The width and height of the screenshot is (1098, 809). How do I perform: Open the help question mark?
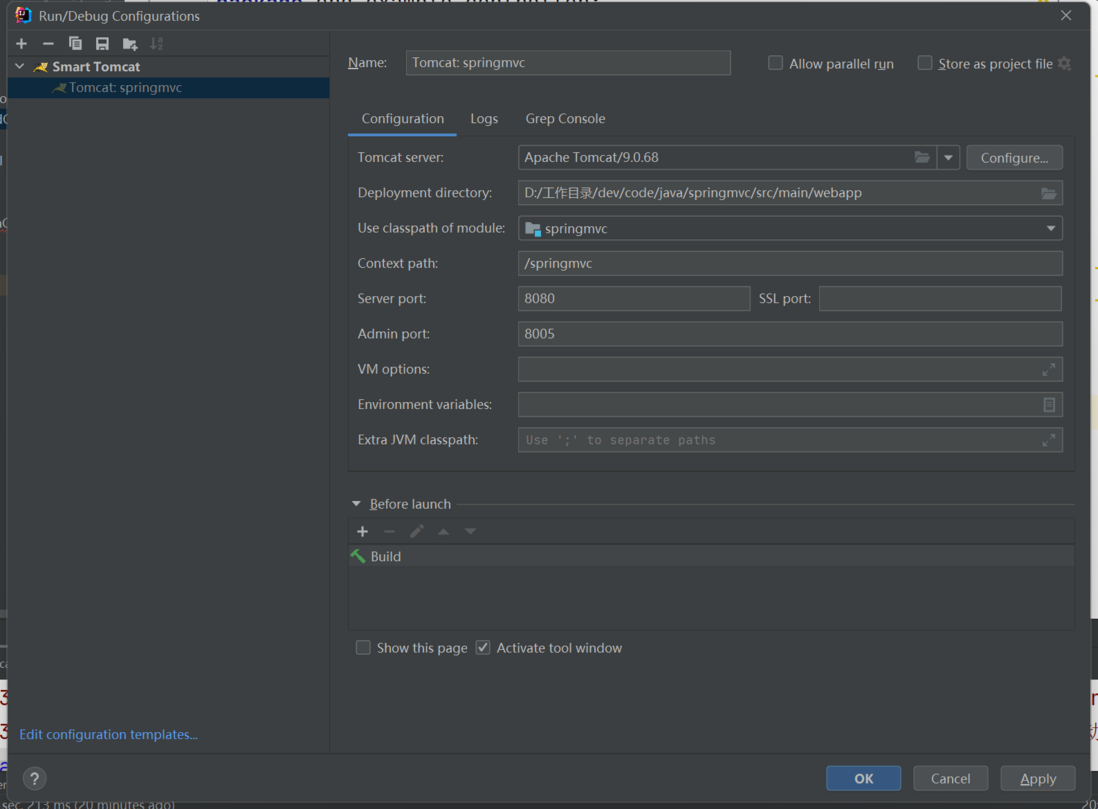click(x=34, y=778)
